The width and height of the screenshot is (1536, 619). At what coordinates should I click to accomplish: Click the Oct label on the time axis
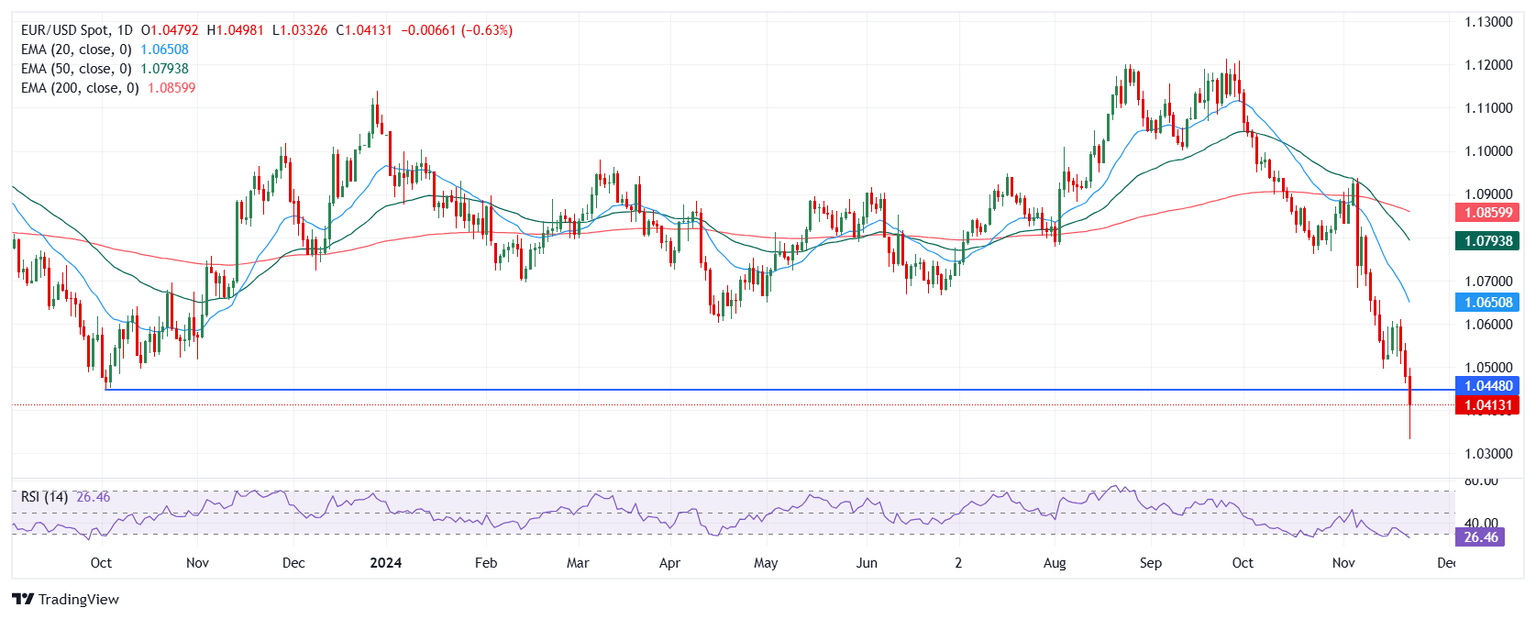101,563
